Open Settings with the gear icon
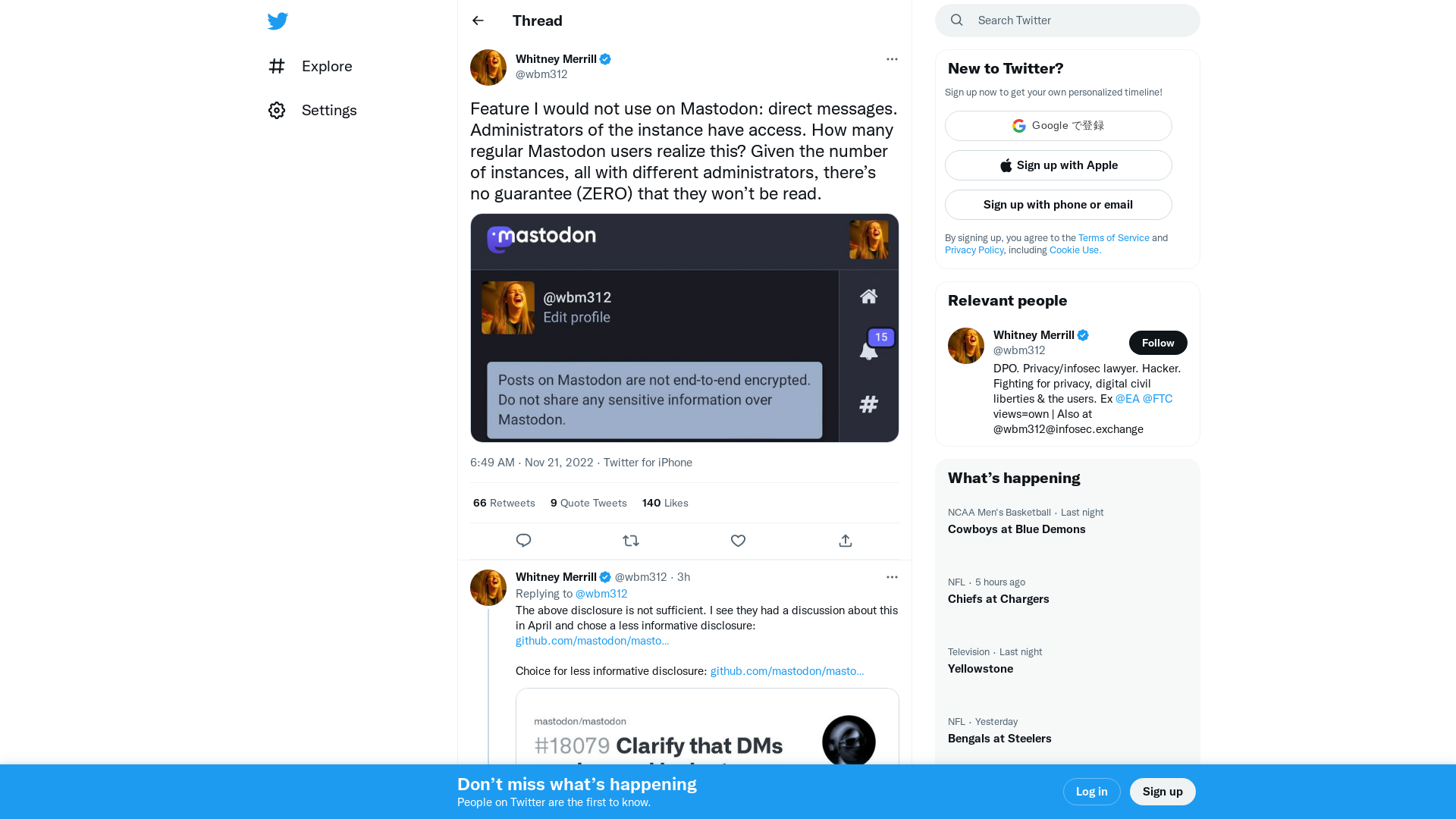This screenshot has width=1456, height=819. coord(278,110)
